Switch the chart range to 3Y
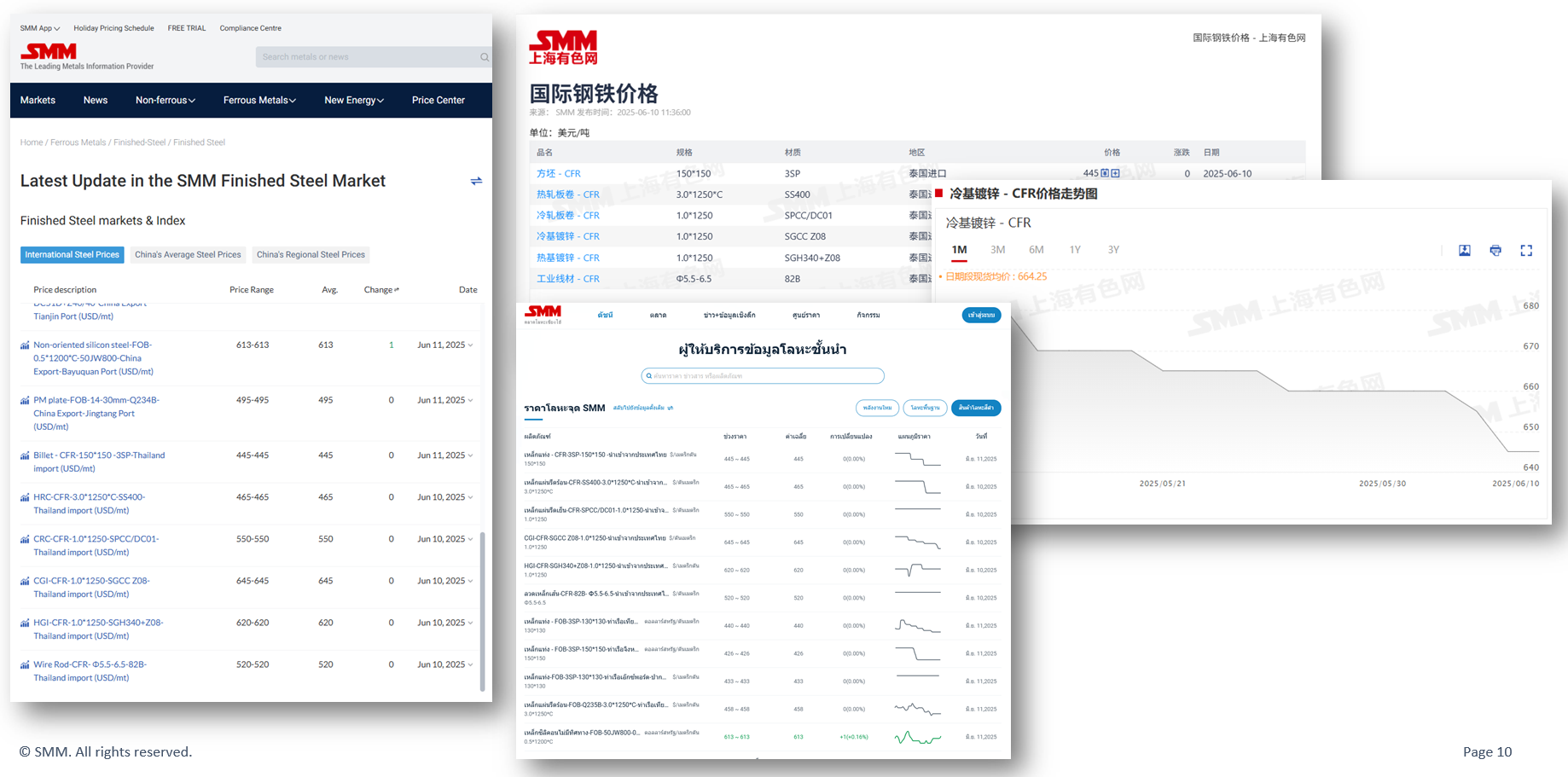Screen dimensions: 1568x777 [1113, 250]
